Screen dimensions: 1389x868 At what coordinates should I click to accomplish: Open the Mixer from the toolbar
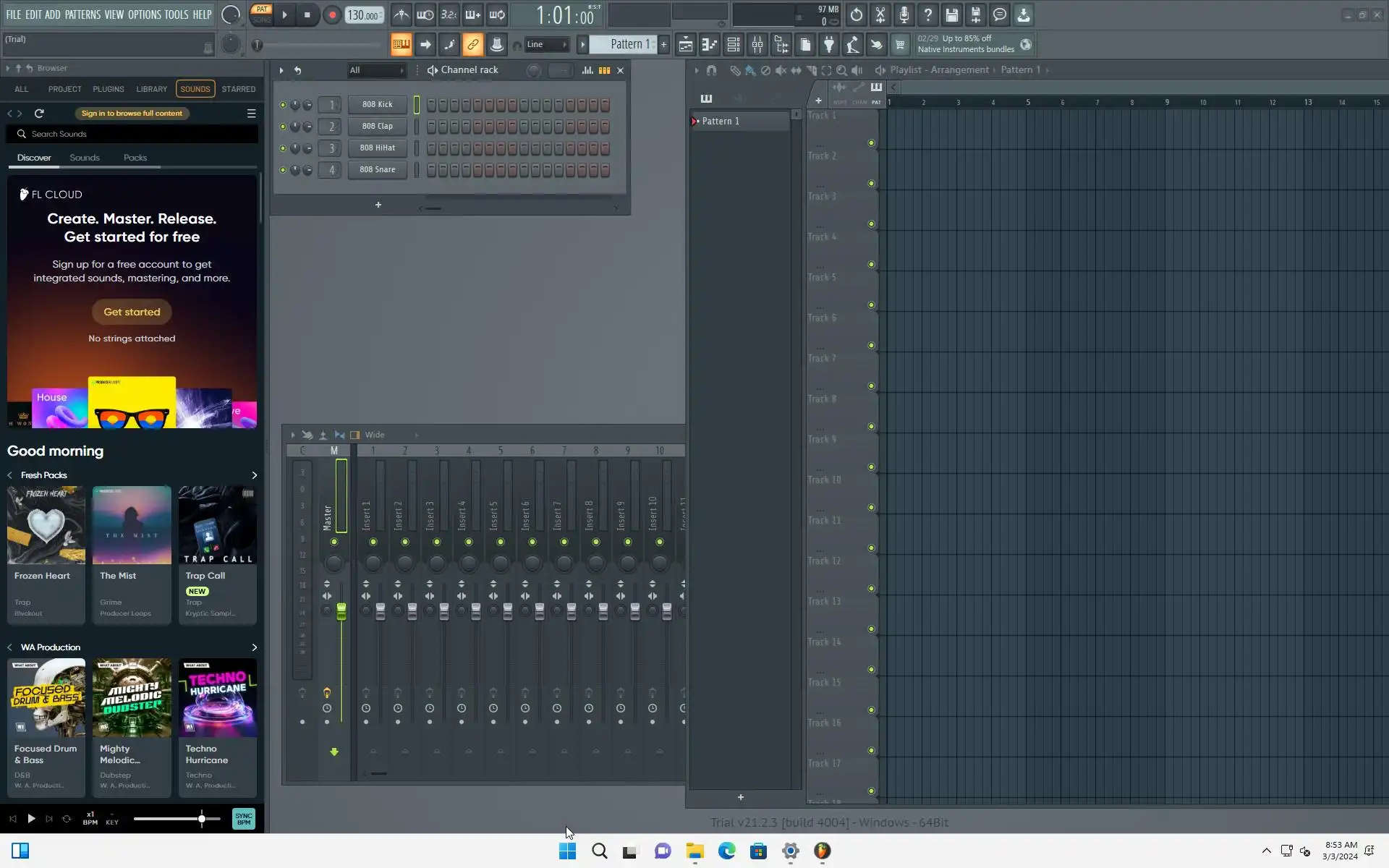coord(757,45)
